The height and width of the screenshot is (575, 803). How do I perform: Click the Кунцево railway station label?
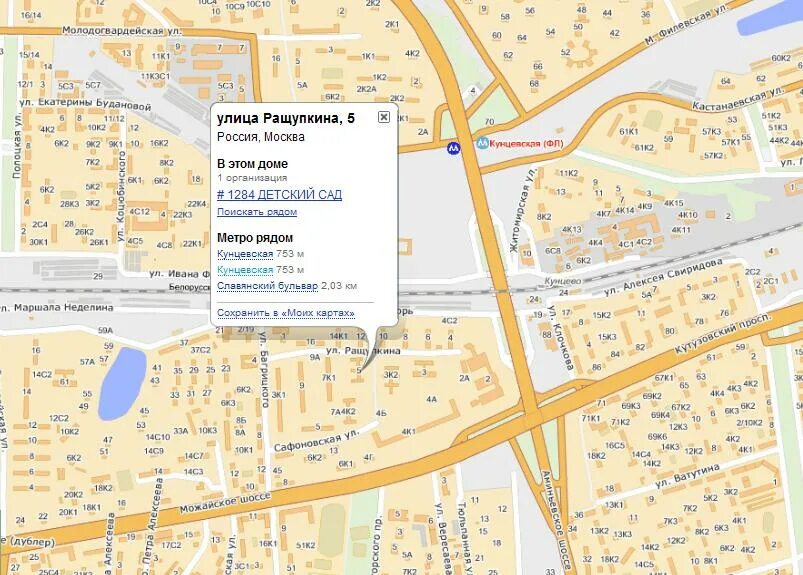pos(562,282)
